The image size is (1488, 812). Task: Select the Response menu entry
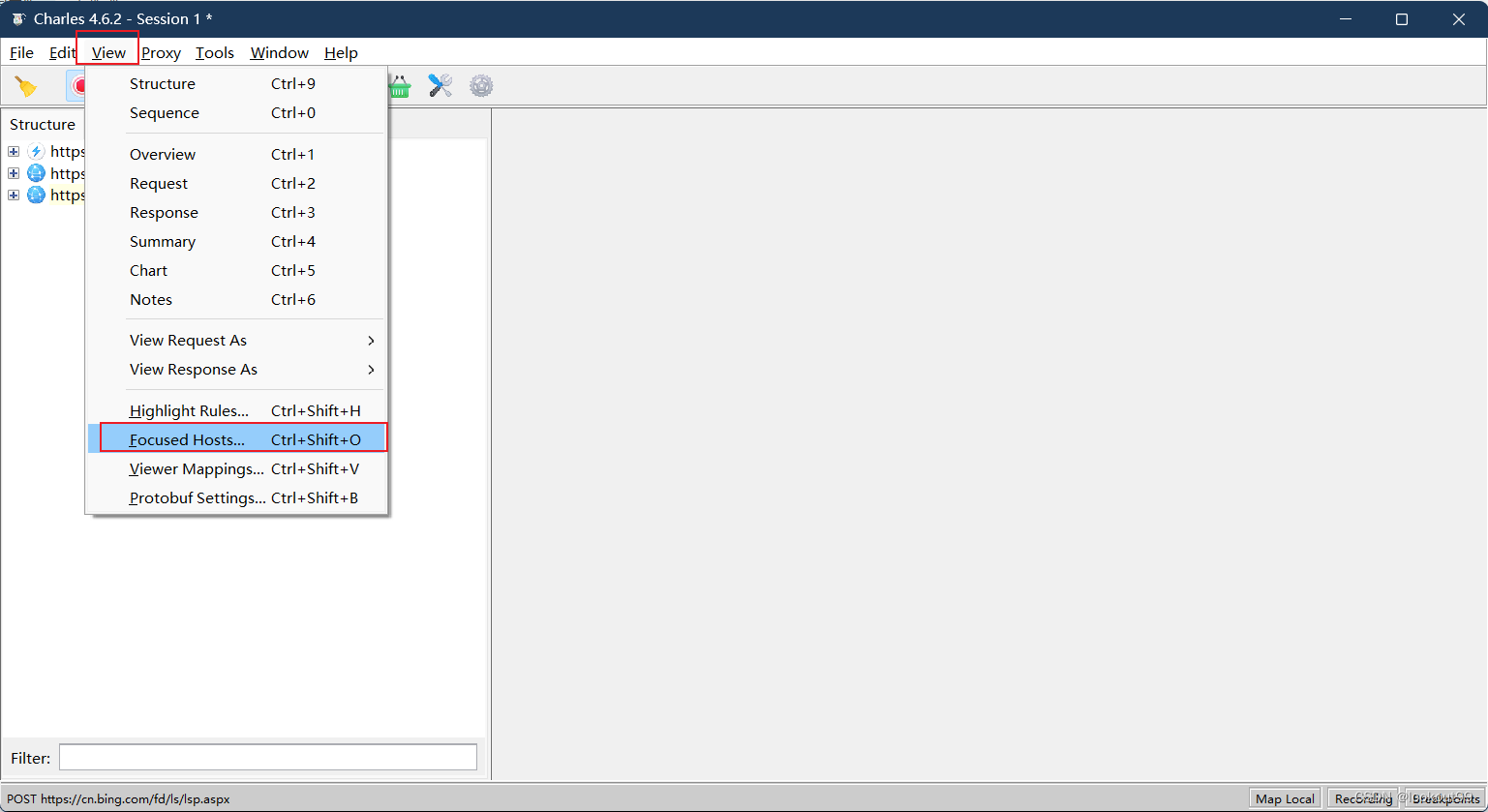pos(236,213)
